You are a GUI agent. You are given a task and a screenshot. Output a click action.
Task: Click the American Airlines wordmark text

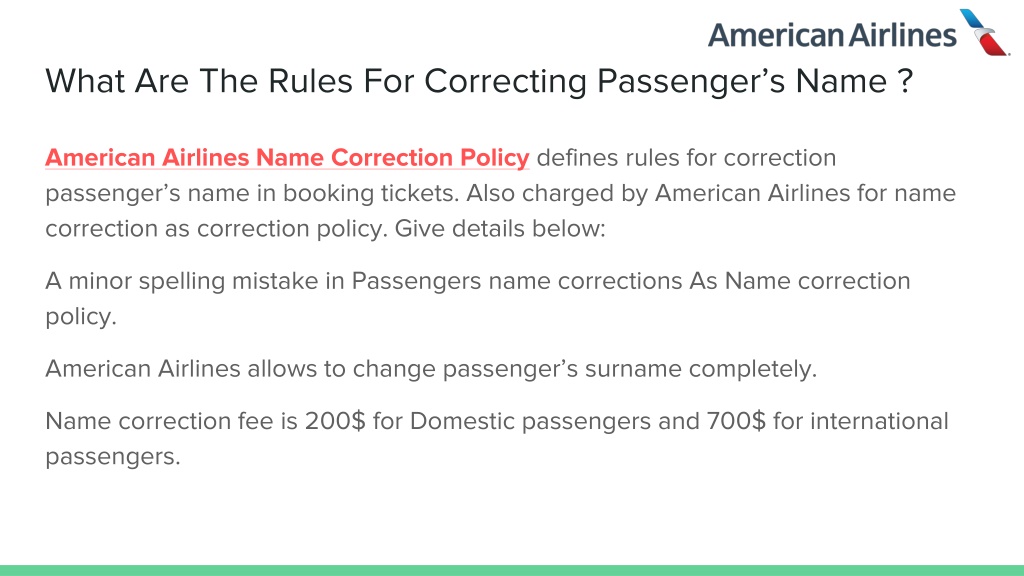[x=832, y=35]
